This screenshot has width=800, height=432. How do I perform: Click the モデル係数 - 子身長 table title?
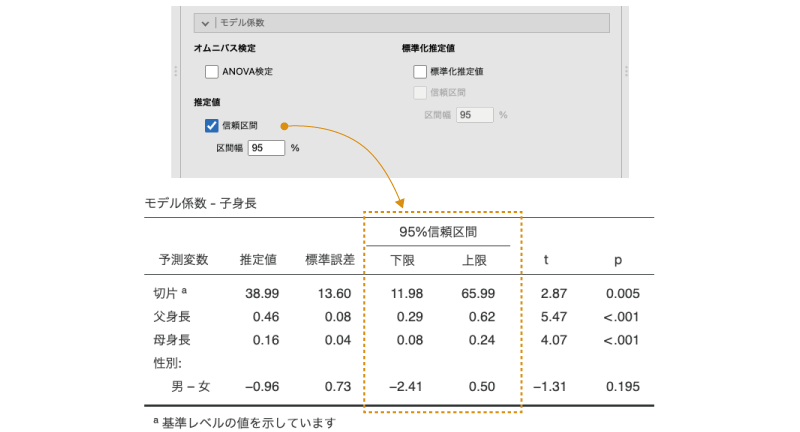(200, 203)
